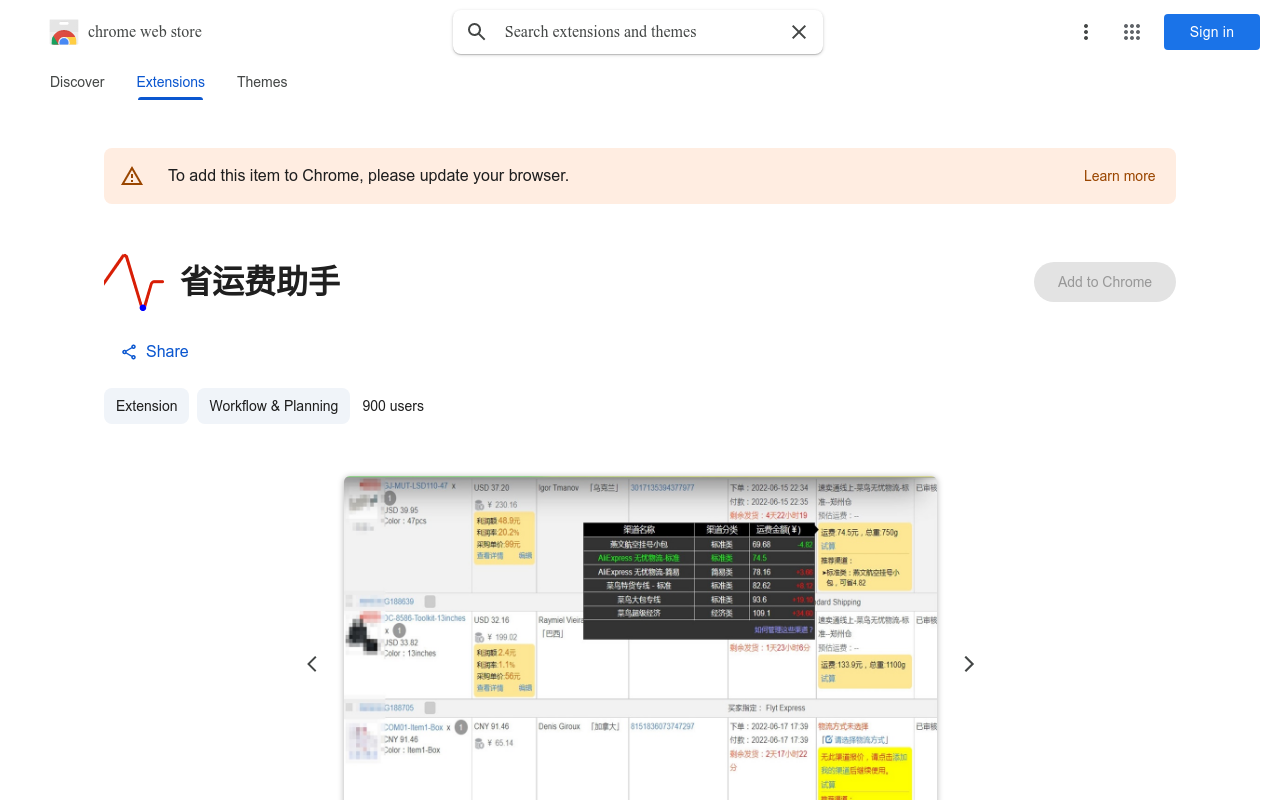
Task: Open the more options three-dot menu
Action: pos(1085,32)
